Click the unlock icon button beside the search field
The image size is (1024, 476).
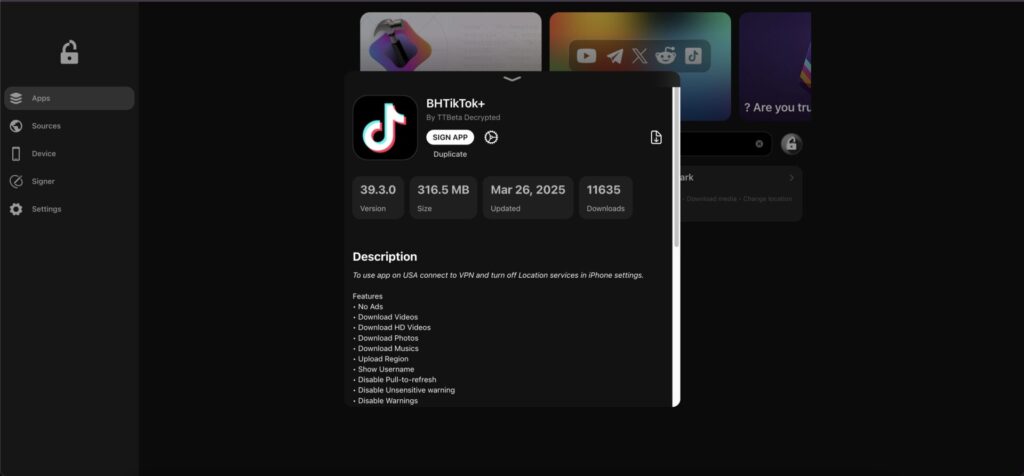792,144
